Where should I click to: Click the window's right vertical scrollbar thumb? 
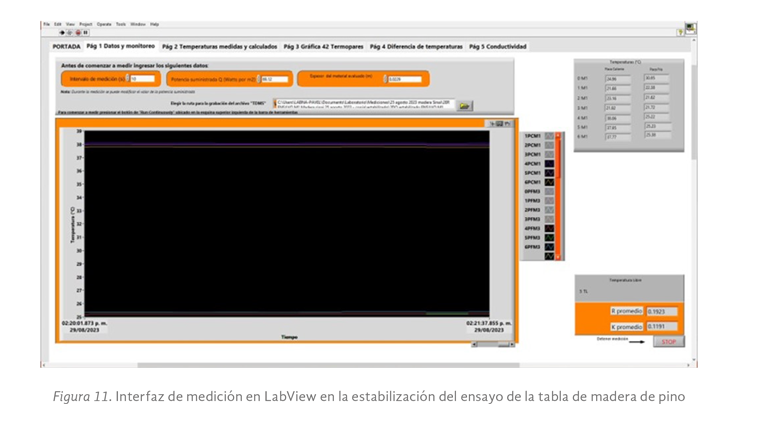coord(694,112)
